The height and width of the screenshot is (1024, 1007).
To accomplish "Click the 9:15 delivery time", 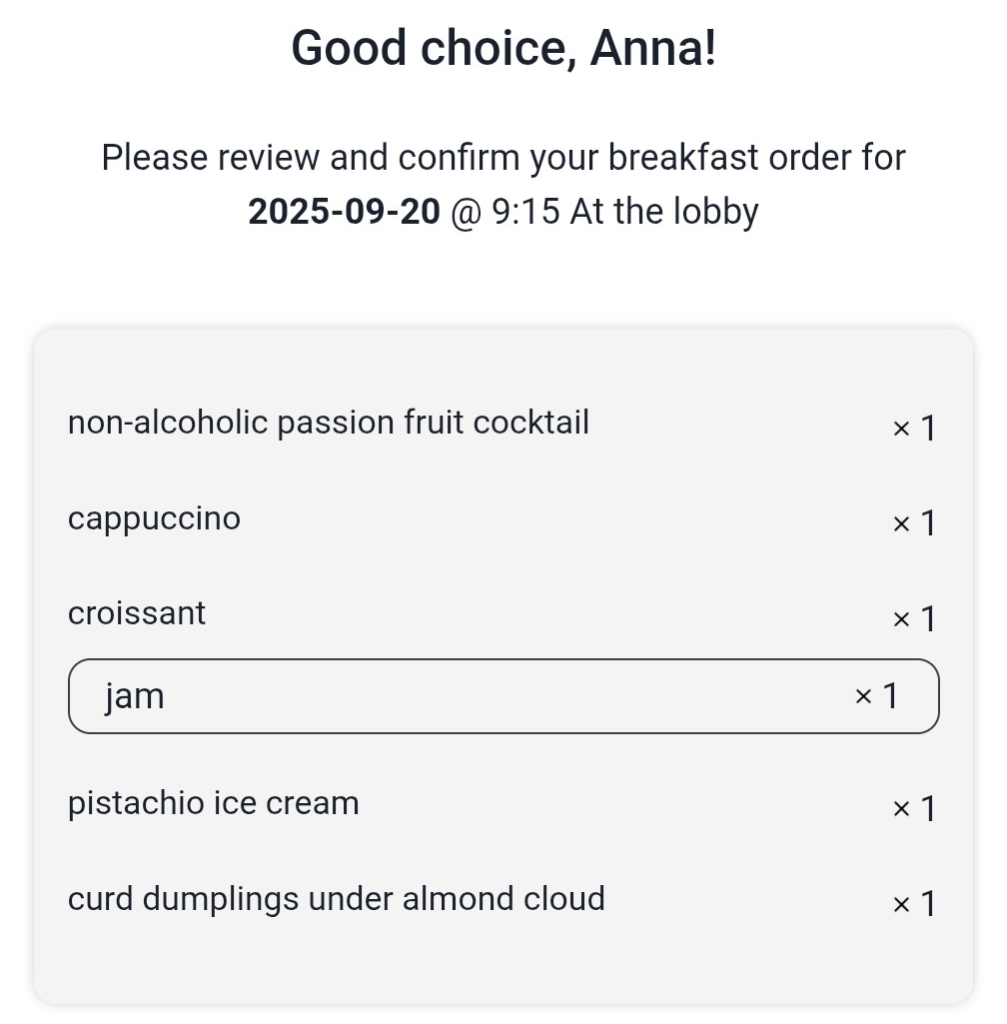I will tap(526, 212).
